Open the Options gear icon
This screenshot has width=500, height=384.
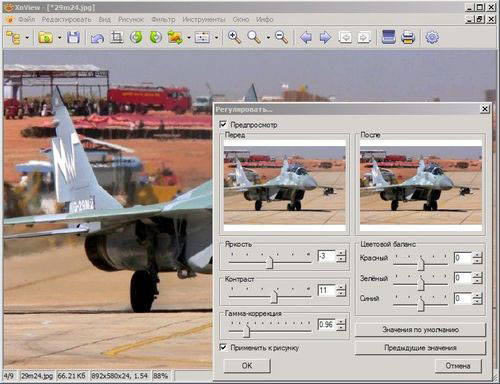[432, 37]
